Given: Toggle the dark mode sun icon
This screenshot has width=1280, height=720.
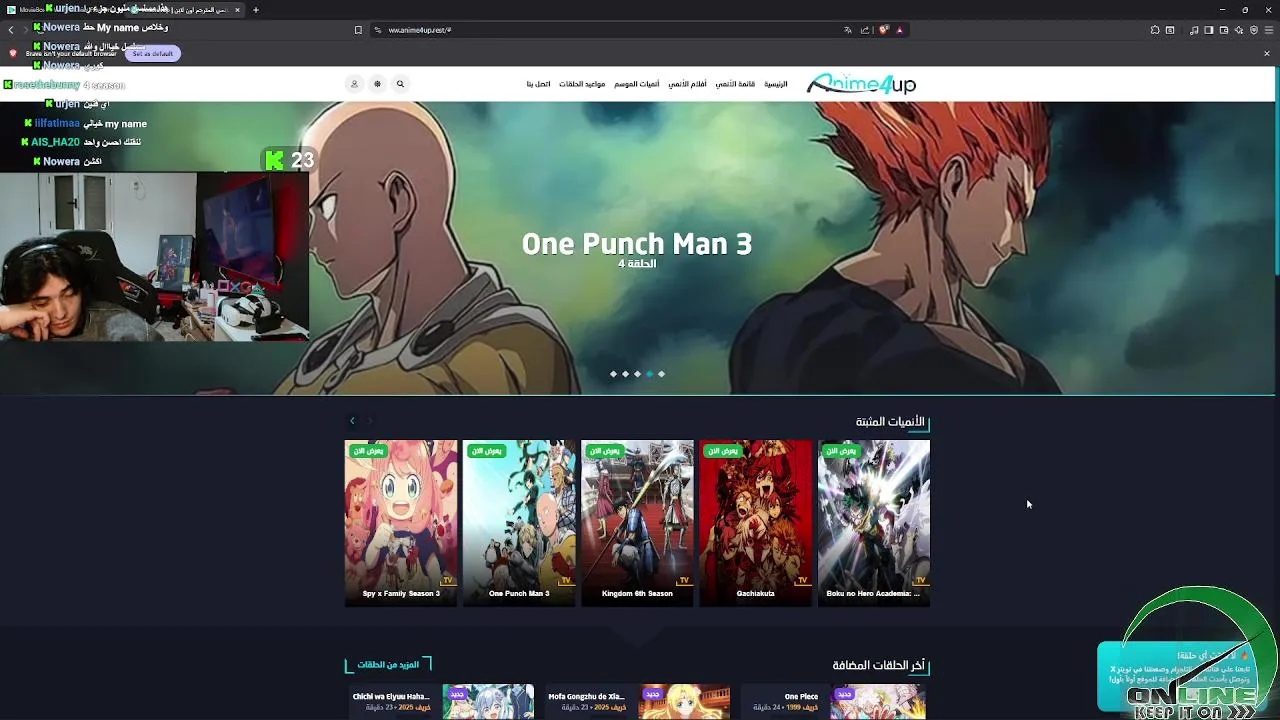Looking at the screenshot, I should 377,84.
